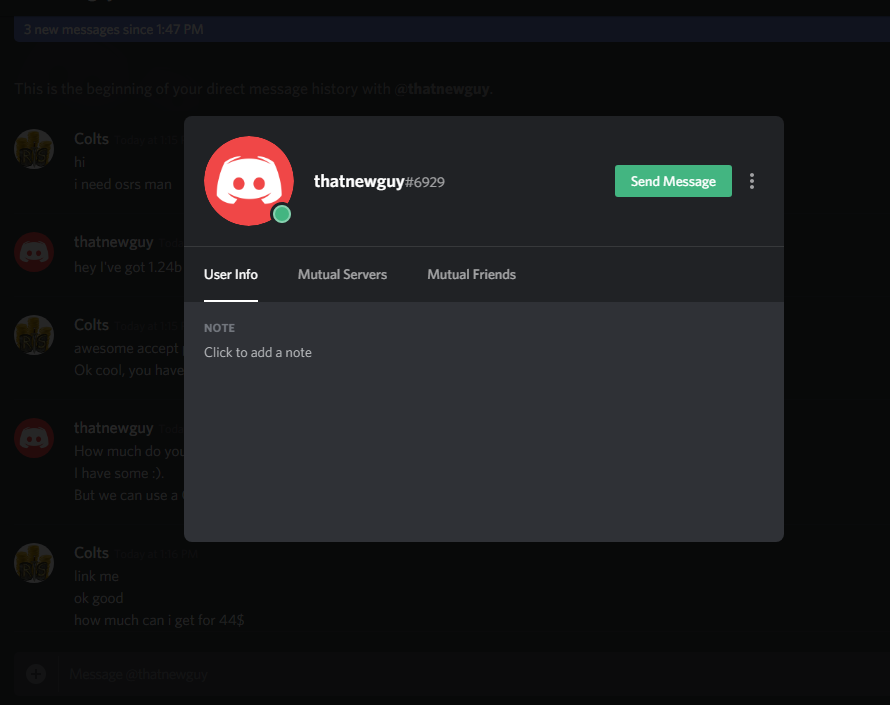Click Colts avatar beside 'hi' message

point(34,149)
